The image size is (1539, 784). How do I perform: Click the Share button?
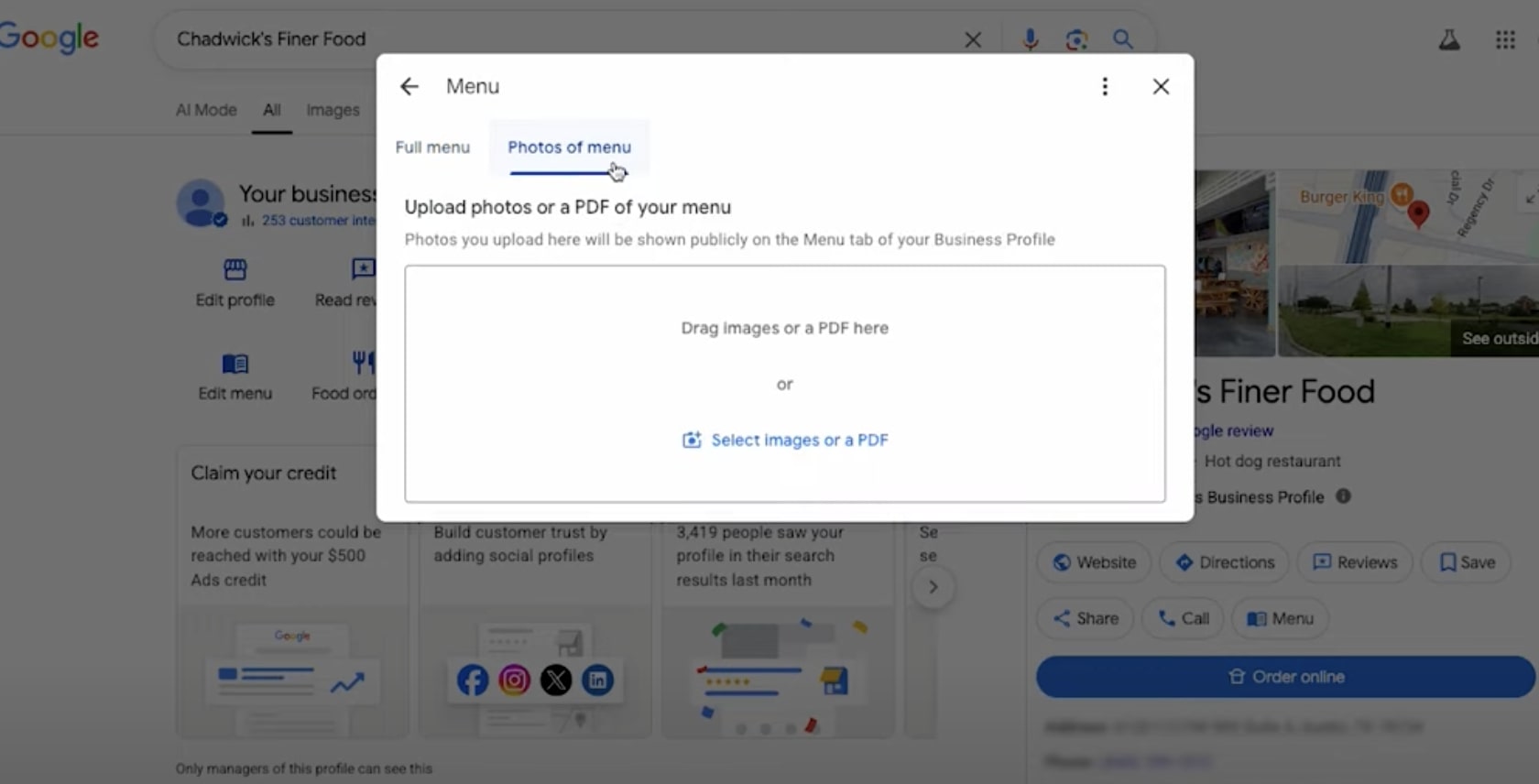pos(1086,618)
